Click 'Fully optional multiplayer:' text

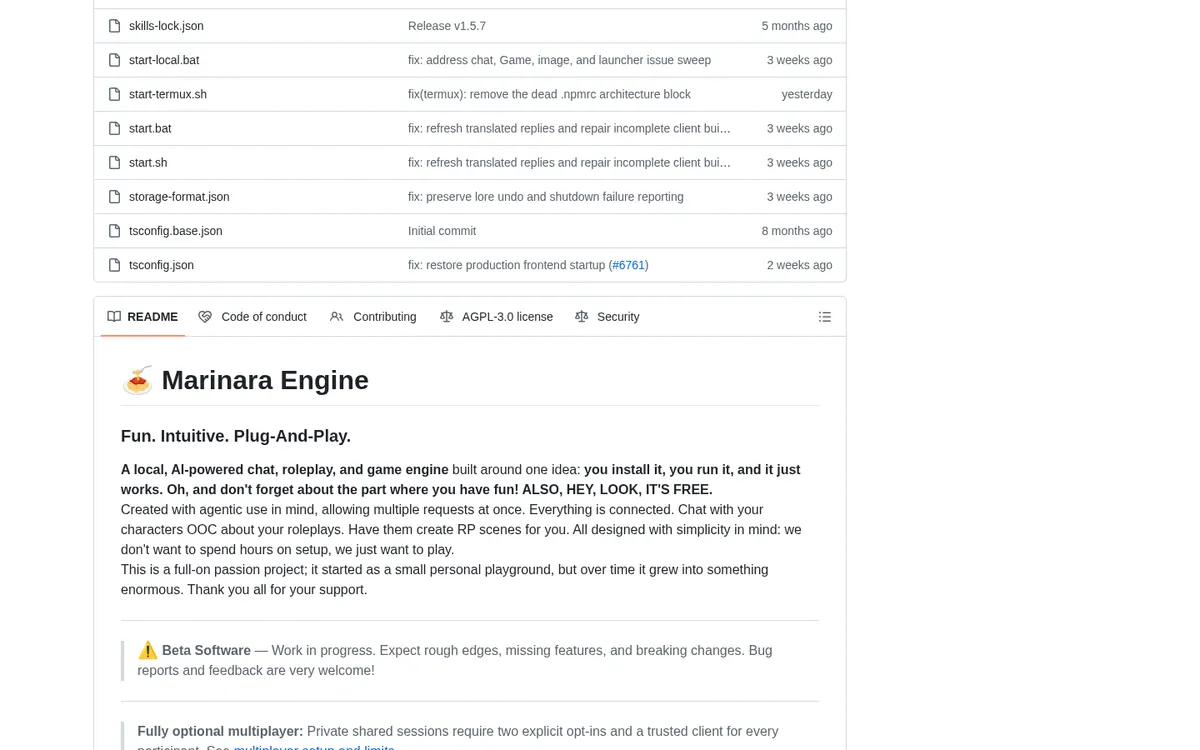pos(220,731)
